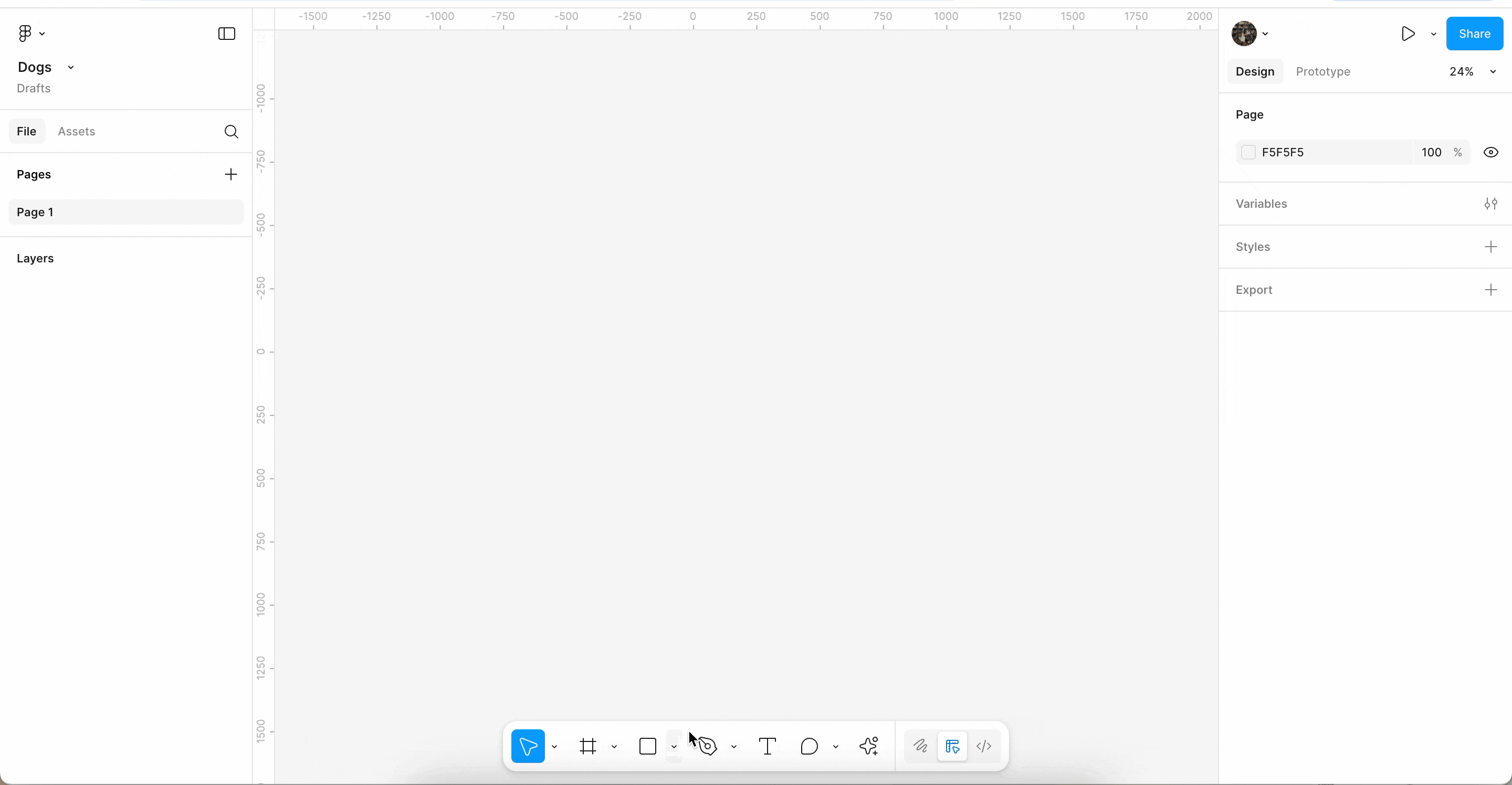Add a new page with the plus
The height and width of the screenshot is (785, 1512).
pos(230,174)
